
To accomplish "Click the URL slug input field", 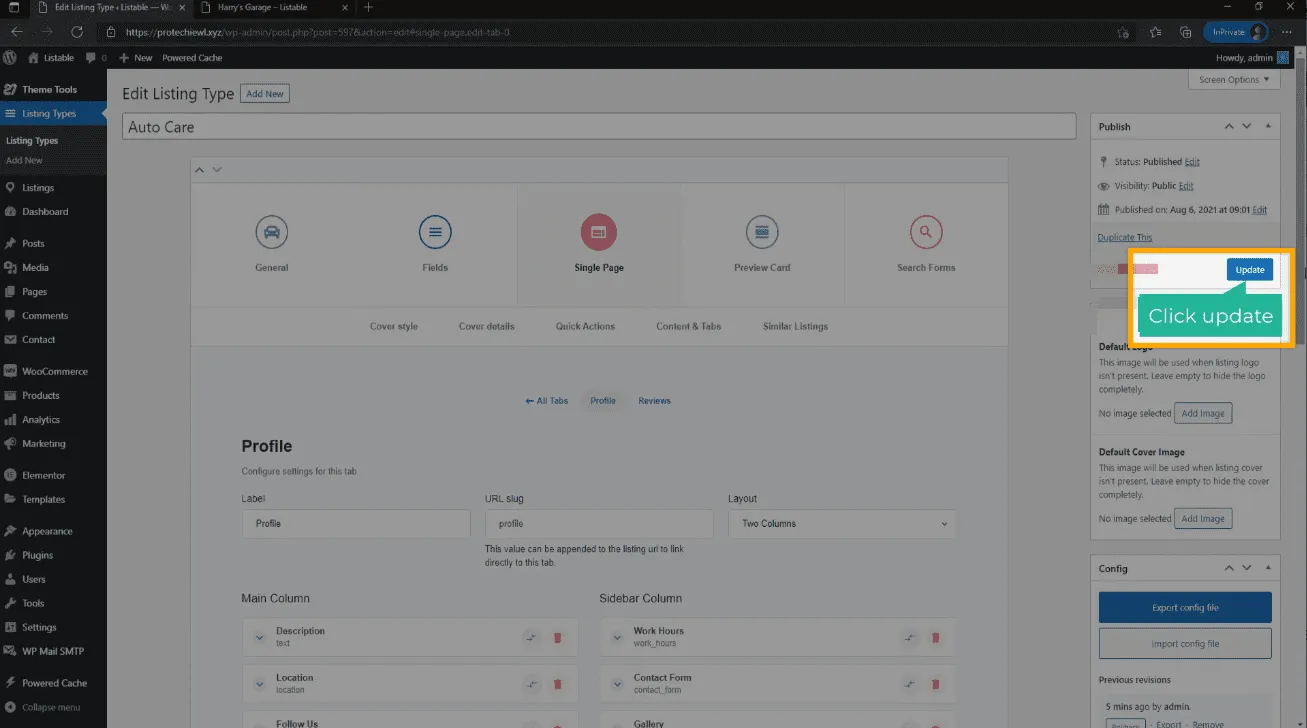I will pos(598,524).
